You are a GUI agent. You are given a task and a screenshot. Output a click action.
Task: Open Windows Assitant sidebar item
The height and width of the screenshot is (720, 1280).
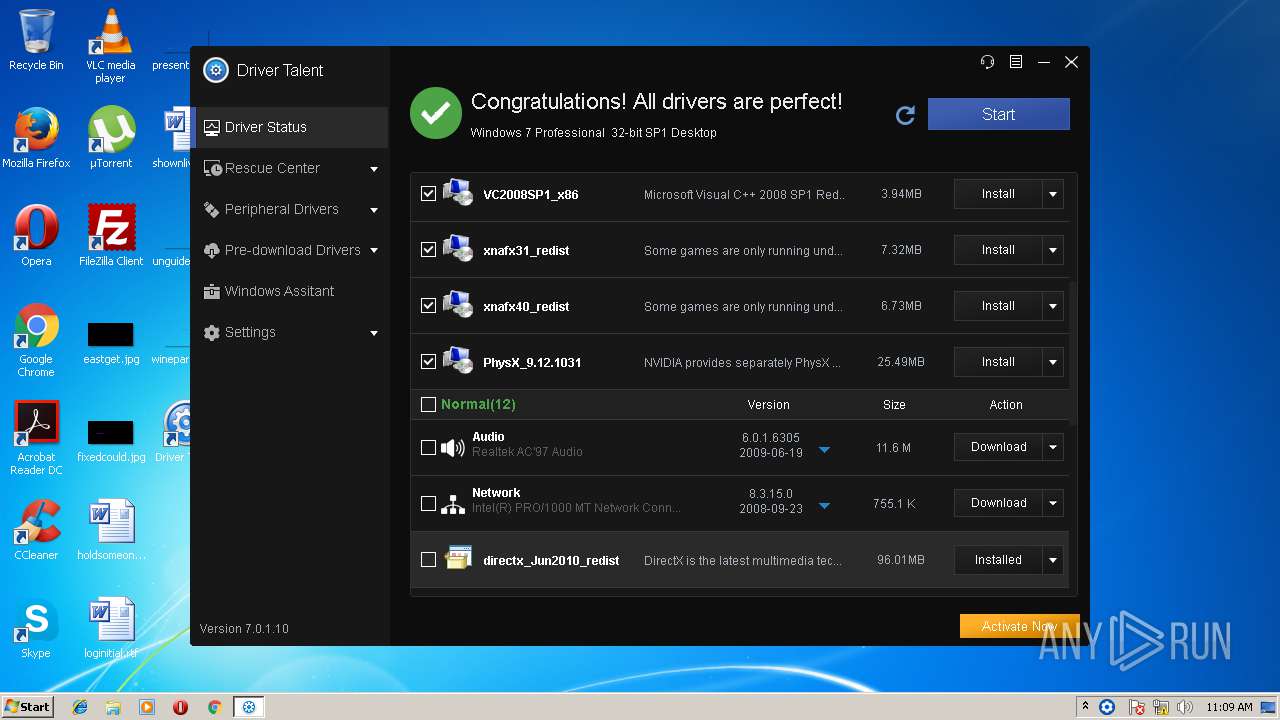tap(289, 291)
